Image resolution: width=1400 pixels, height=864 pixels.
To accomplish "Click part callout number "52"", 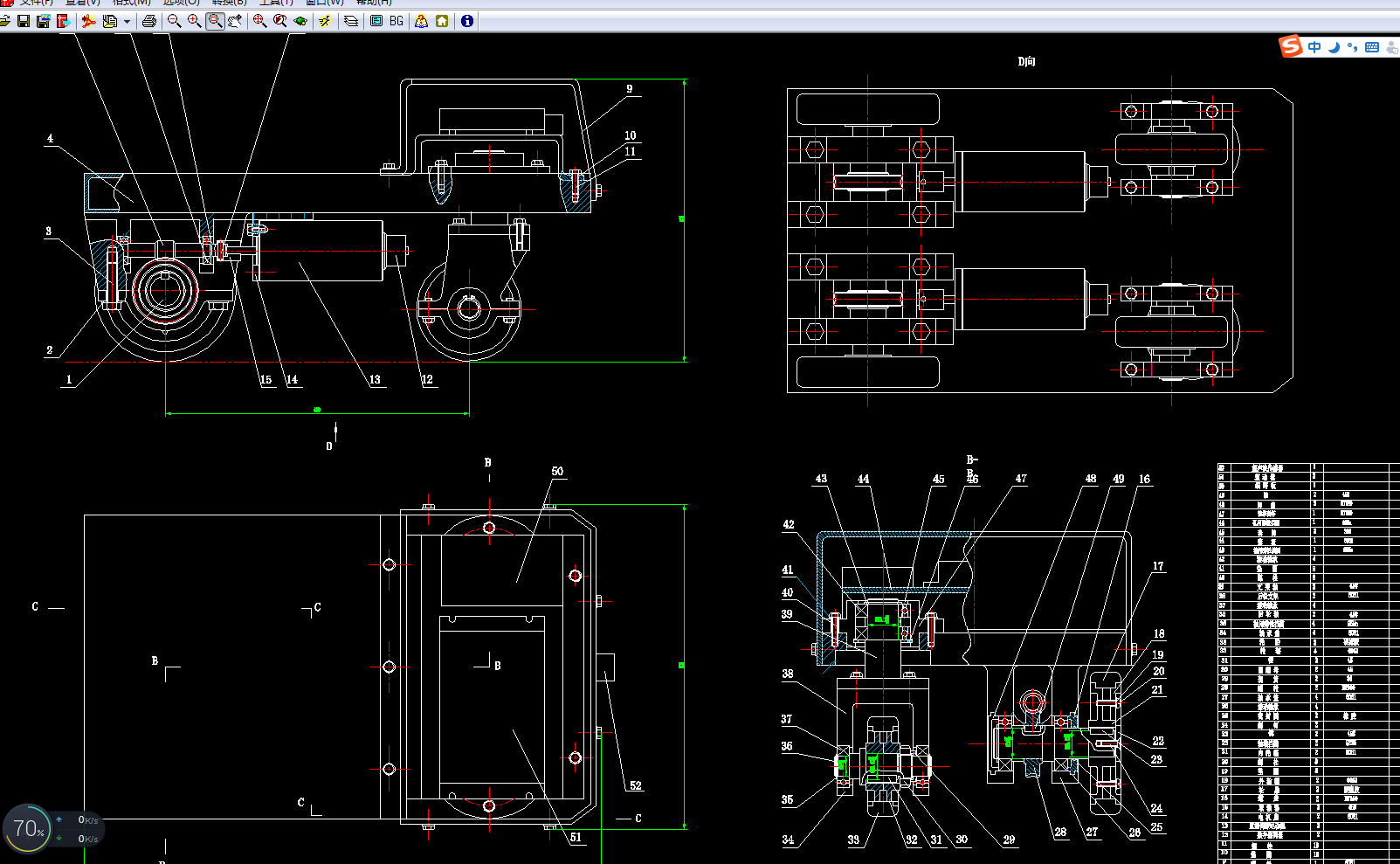I will point(636,785).
